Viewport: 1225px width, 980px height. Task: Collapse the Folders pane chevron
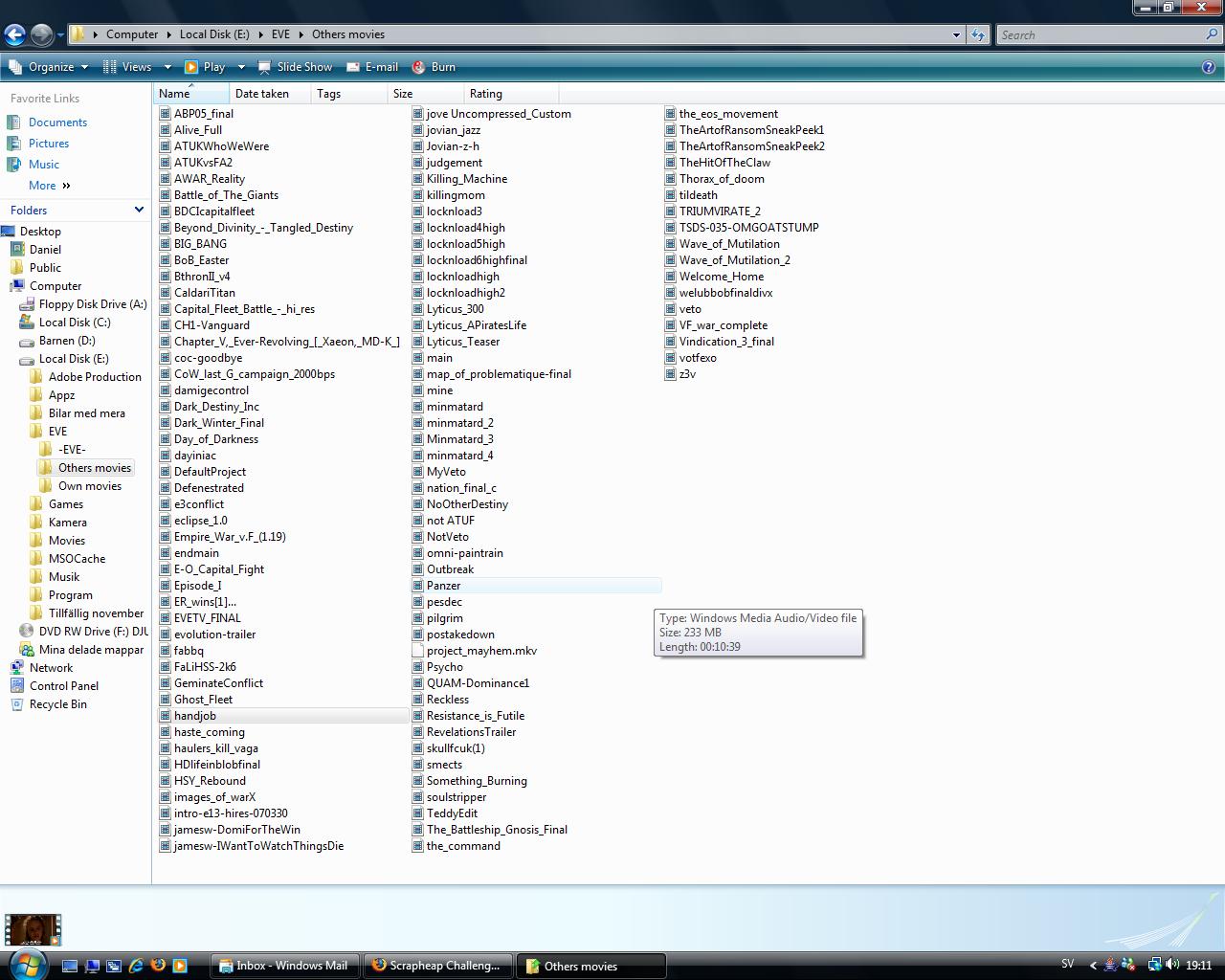pyautogui.click(x=139, y=210)
